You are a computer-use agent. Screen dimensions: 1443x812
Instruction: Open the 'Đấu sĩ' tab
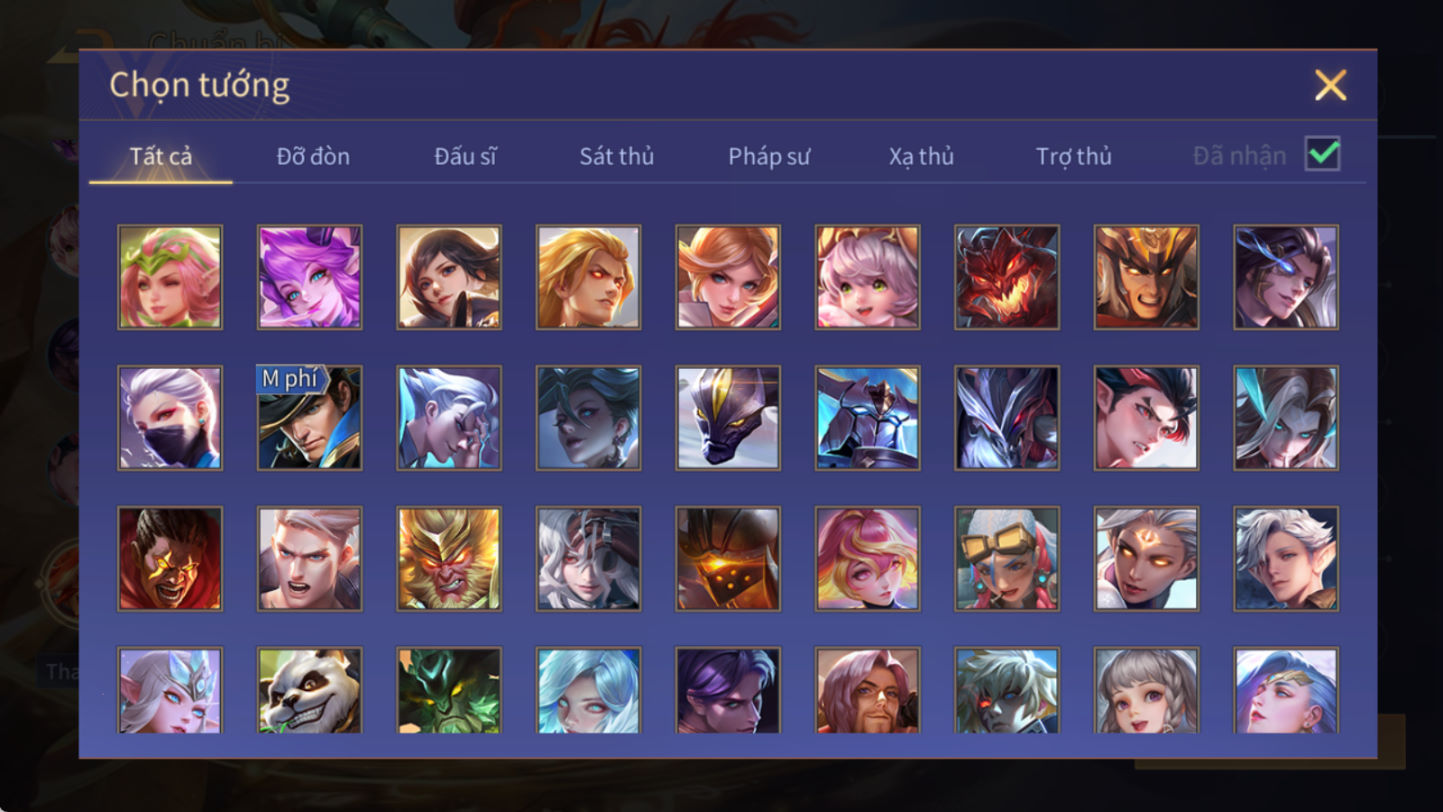[x=465, y=156]
